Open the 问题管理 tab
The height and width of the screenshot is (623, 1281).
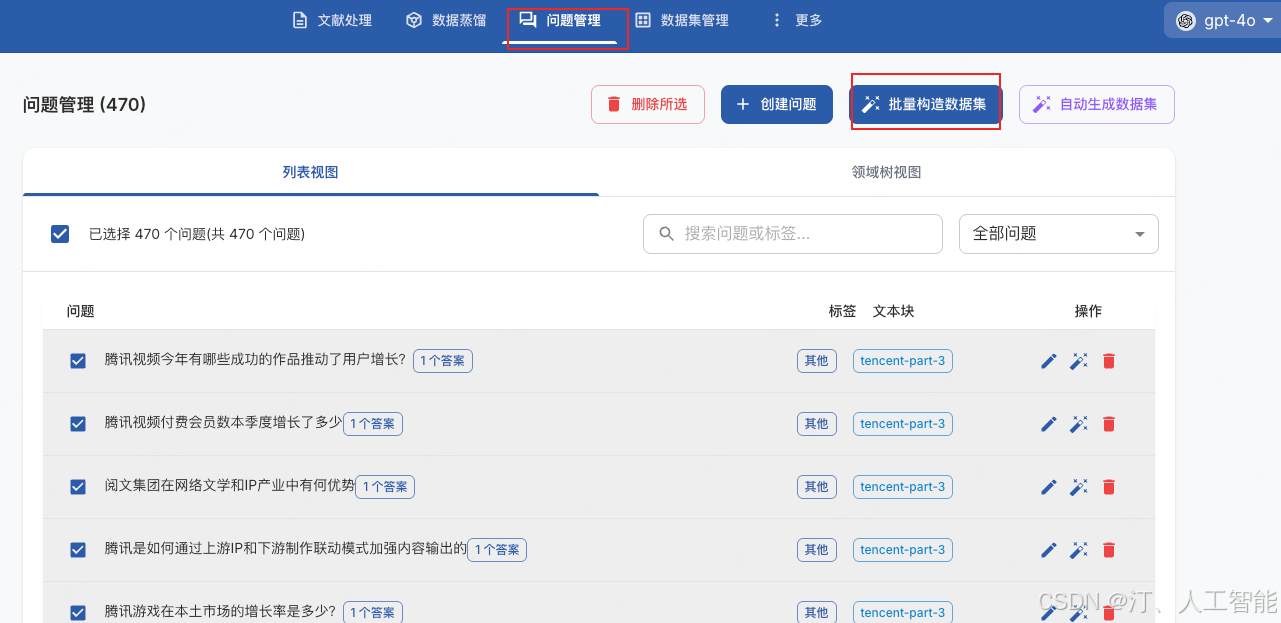pos(560,20)
